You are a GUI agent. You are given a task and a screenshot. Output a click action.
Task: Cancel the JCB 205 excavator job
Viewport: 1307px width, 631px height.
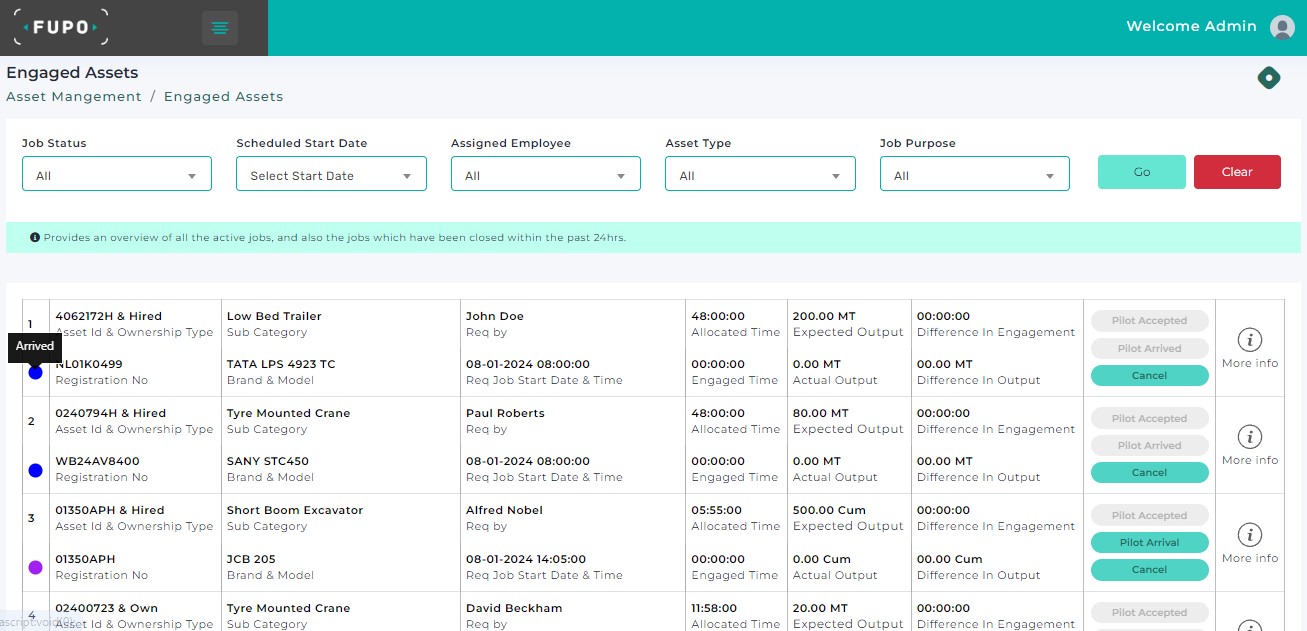[x=1149, y=570]
